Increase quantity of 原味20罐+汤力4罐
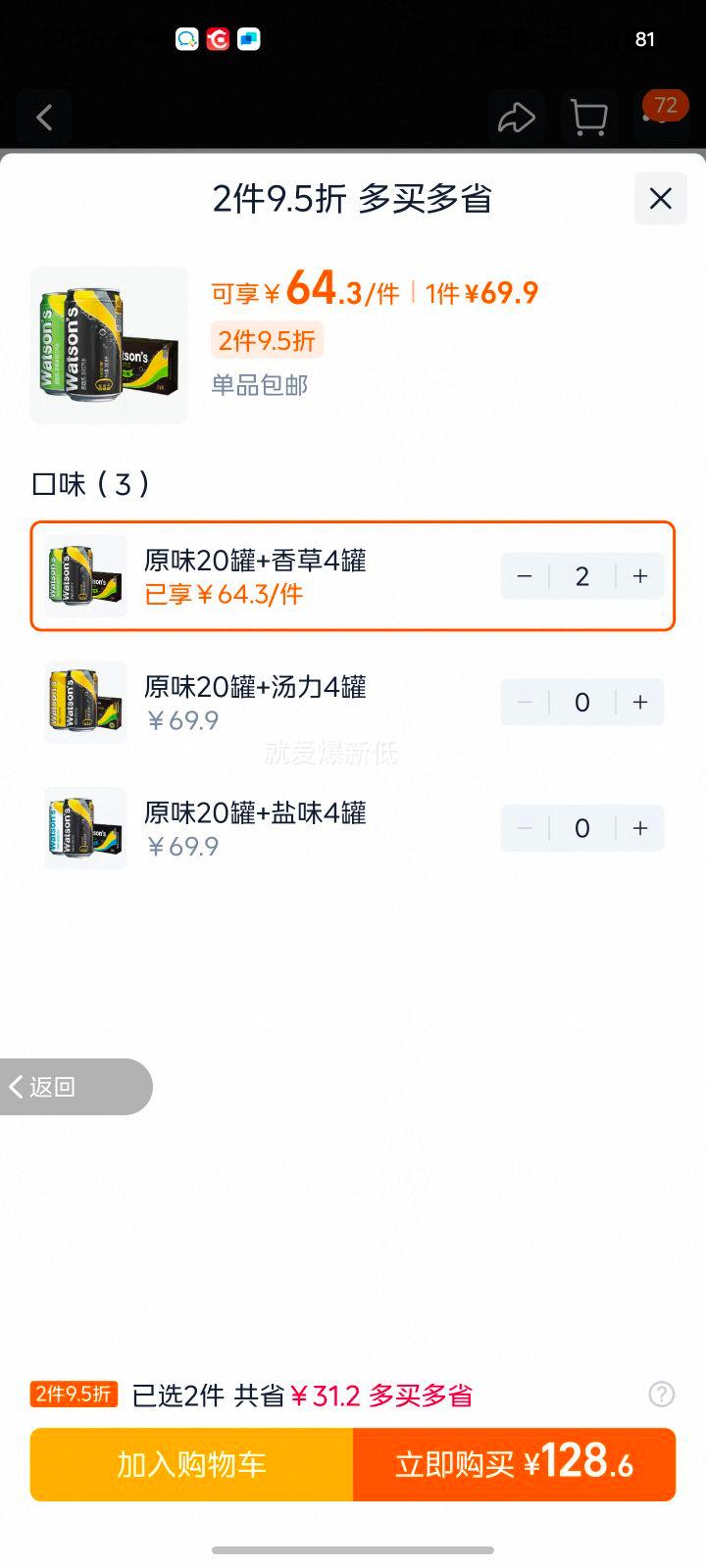The image size is (706, 1568). (x=640, y=702)
